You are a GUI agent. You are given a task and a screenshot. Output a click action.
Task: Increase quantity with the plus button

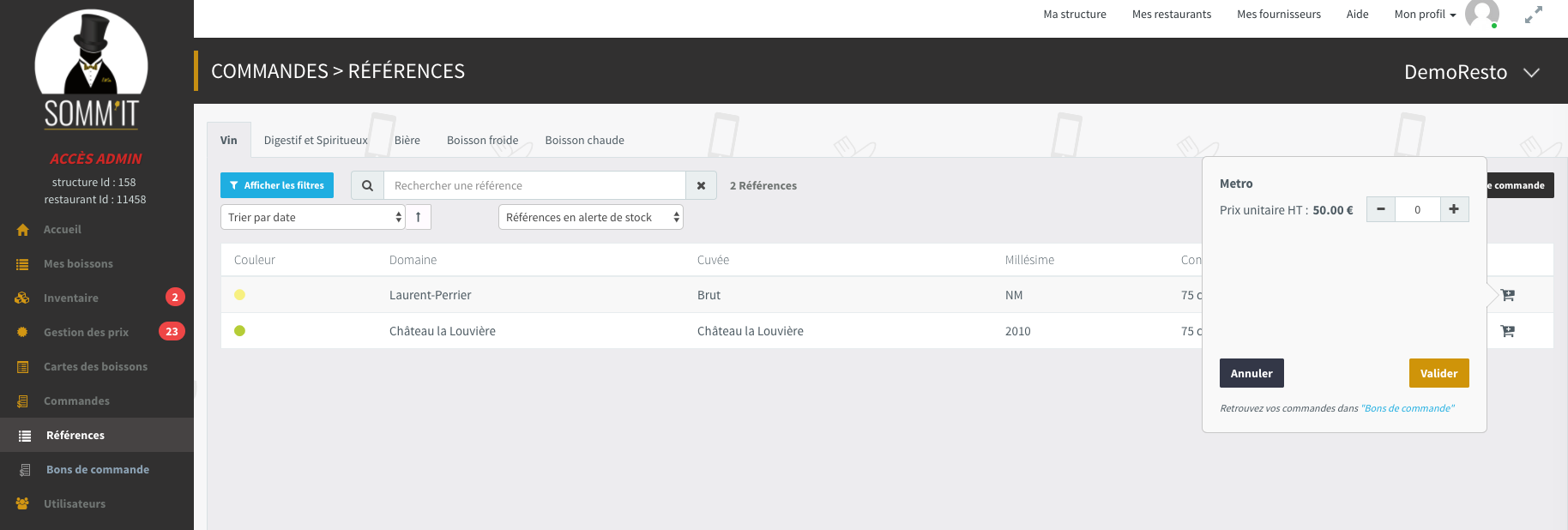(x=1454, y=209)
